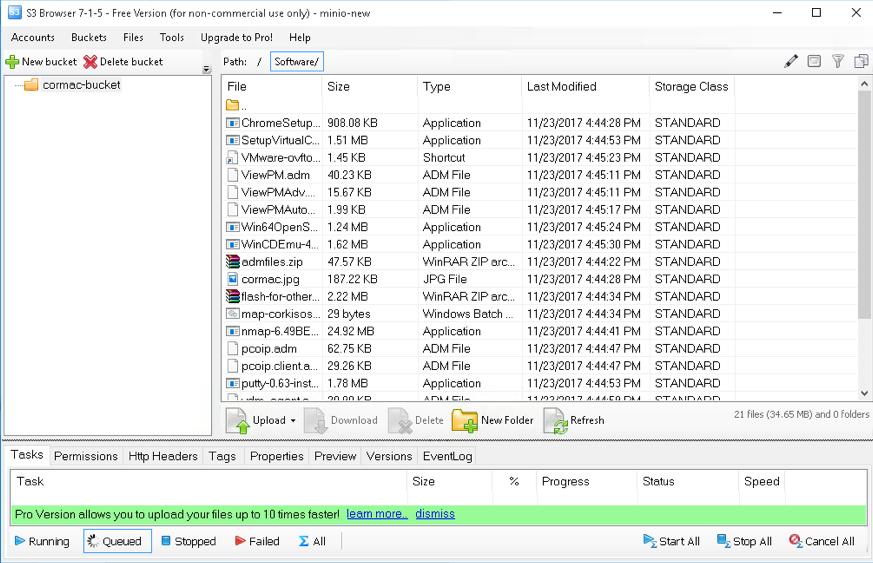This screenshot has height=563, width=873.
Task: Select the cormac-bucket tree node
Action: pos(81,85)
